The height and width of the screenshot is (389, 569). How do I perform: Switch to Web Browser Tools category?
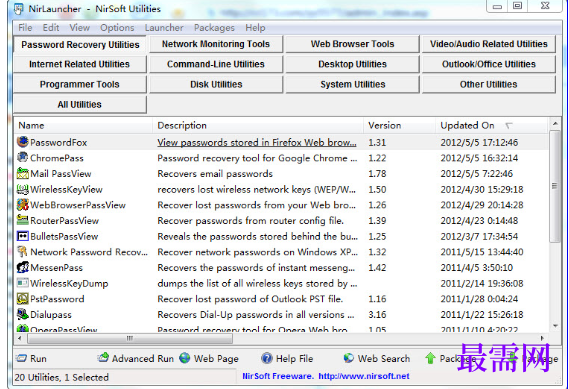pos(352,44)
